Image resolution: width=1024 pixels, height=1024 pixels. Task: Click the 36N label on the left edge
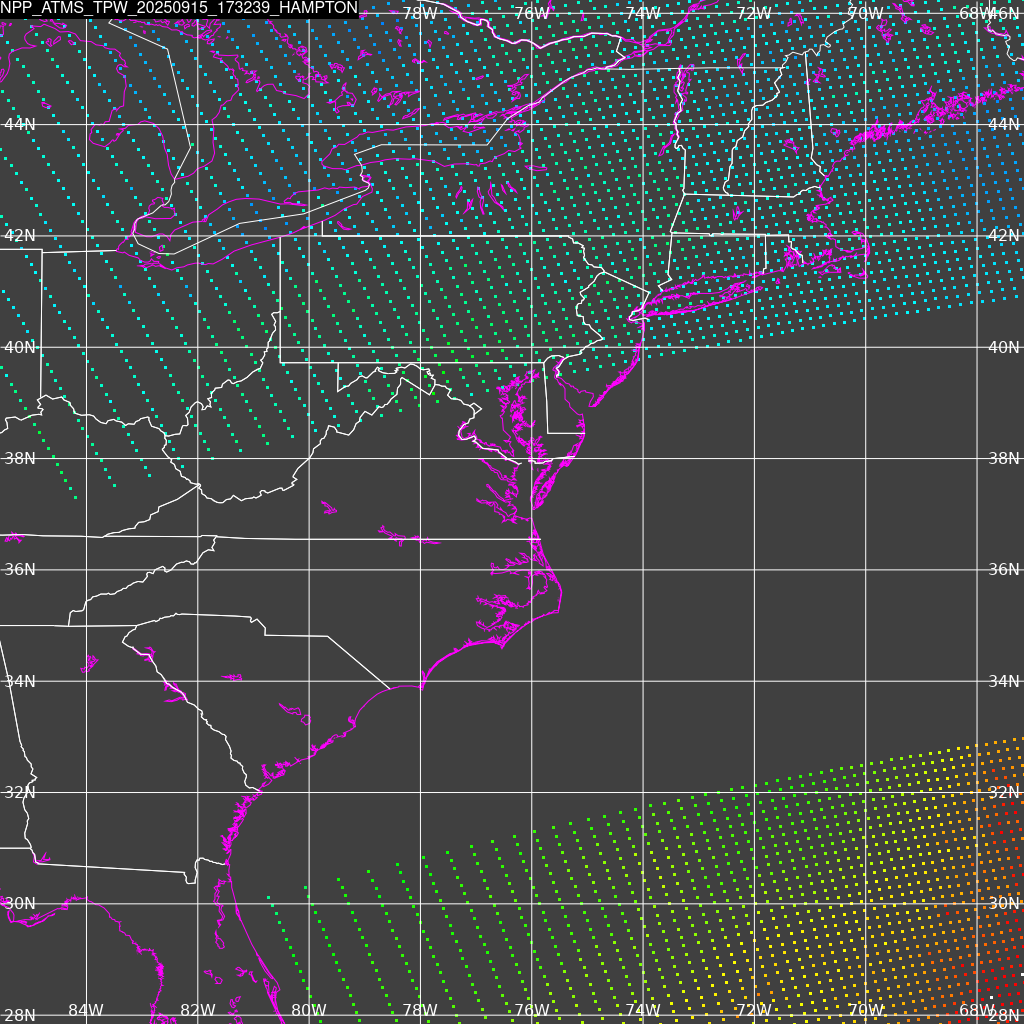tap(20, 569)
